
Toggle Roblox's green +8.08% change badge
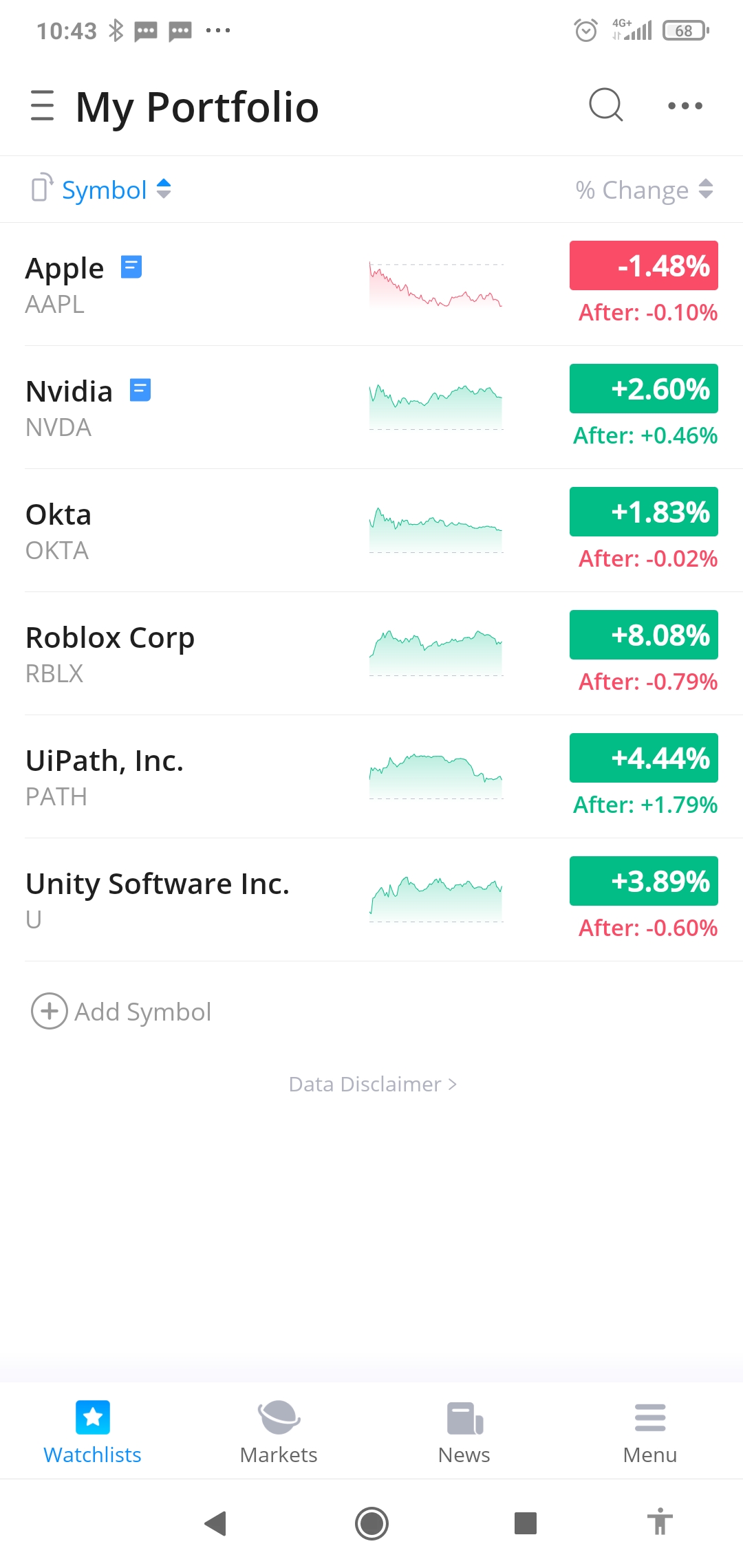tap(643, 635)
